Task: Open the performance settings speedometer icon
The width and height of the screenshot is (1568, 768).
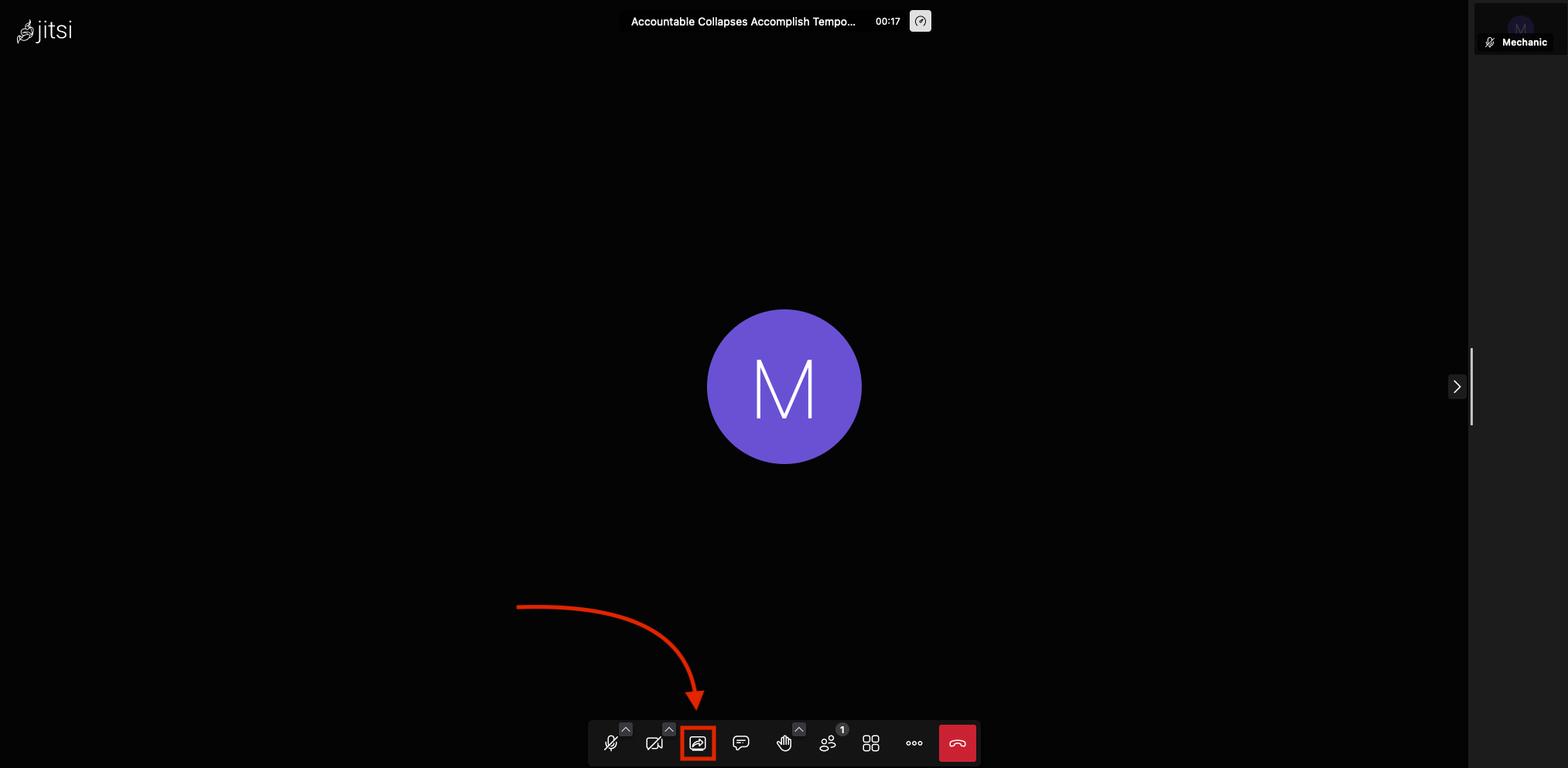Action: [x=921, y=22]
